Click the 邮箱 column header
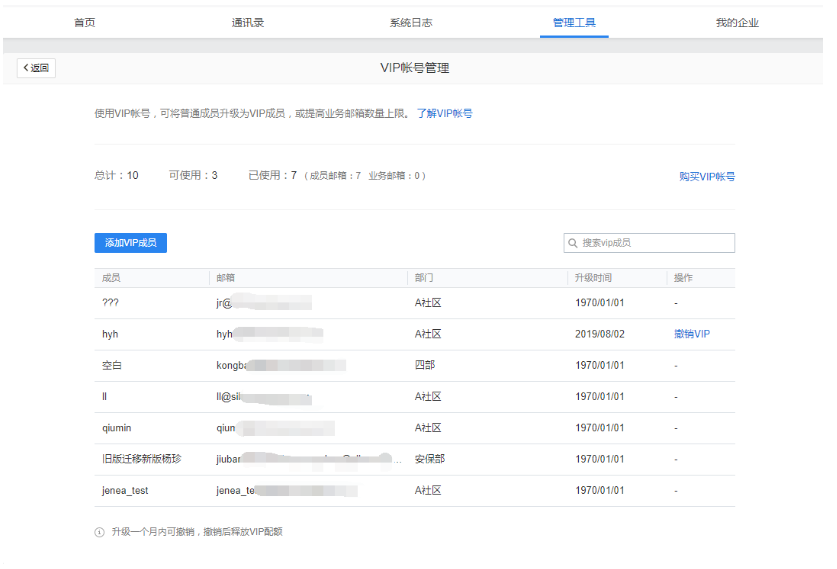 point(225,278)
